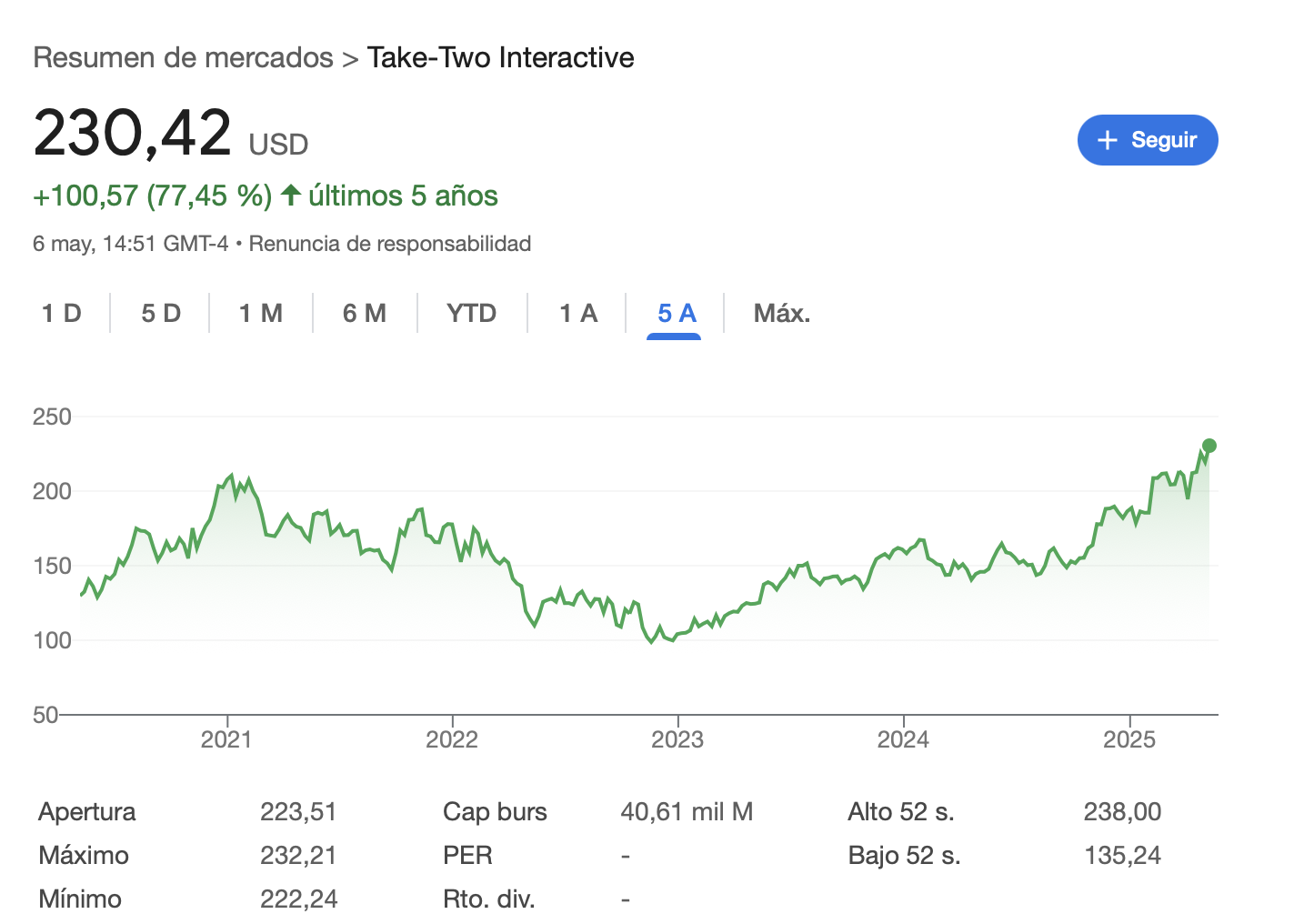This screenshot has width=1304, height=924.
Task: Click the 2023 label on chart axis
Action: coord(677,739)
